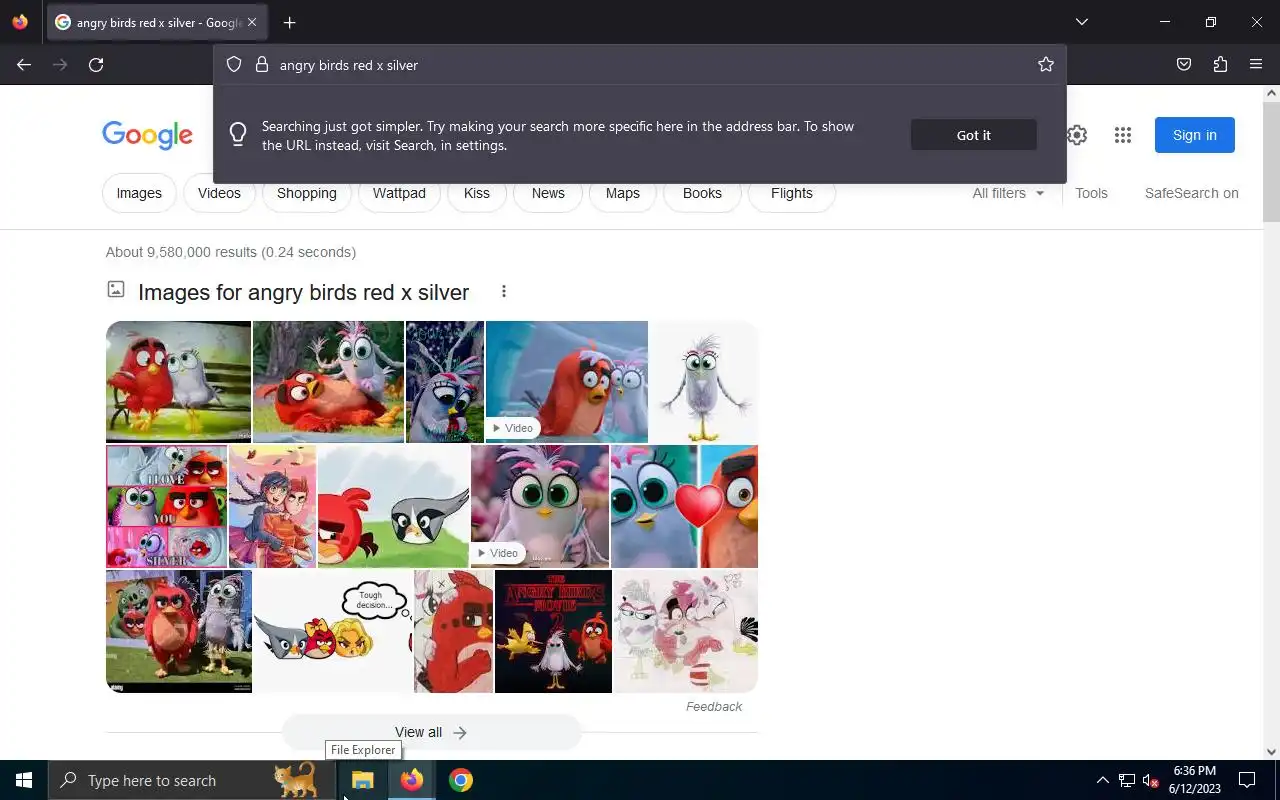Viewport: 1280px width, 800px height.
Task: Launch File Explorer from the taskbar
Action: pyautogui.click(x=362, y=780)
